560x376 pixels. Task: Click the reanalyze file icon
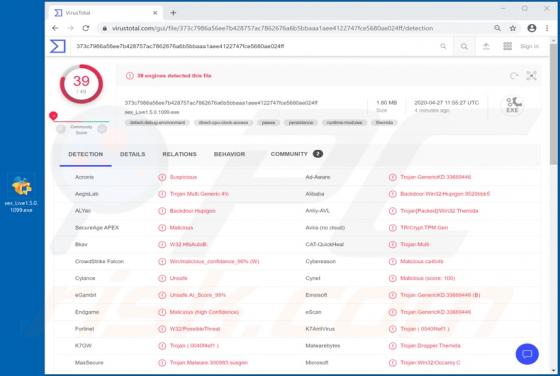514,76
